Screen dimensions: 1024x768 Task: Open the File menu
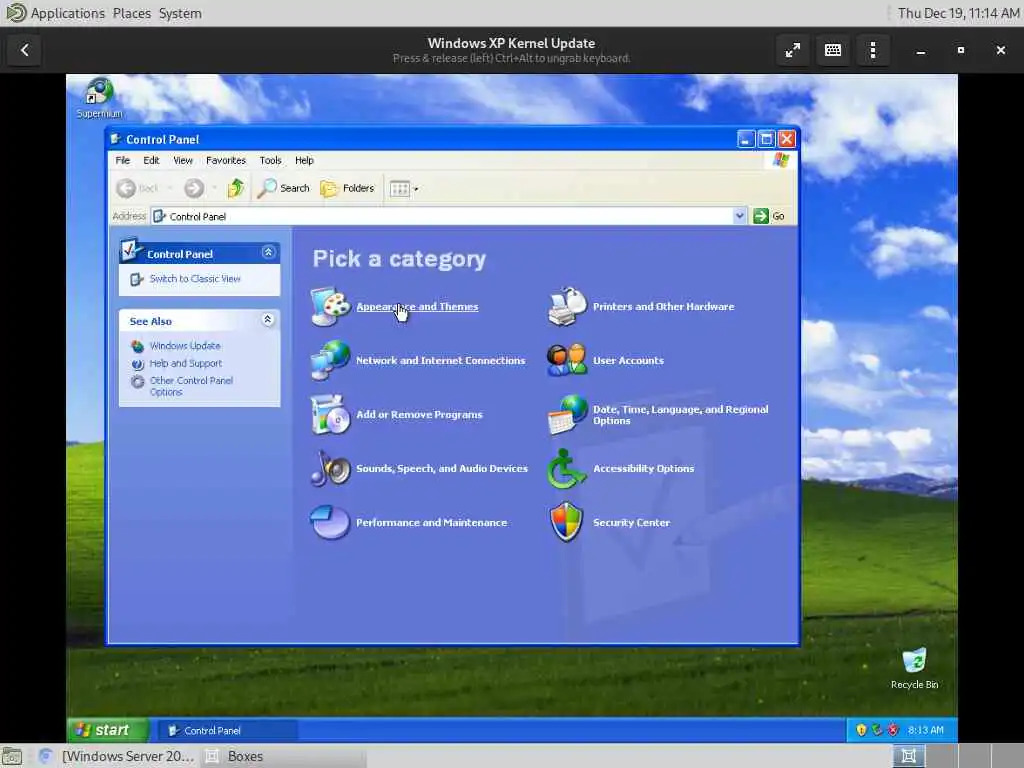[122, 160]
